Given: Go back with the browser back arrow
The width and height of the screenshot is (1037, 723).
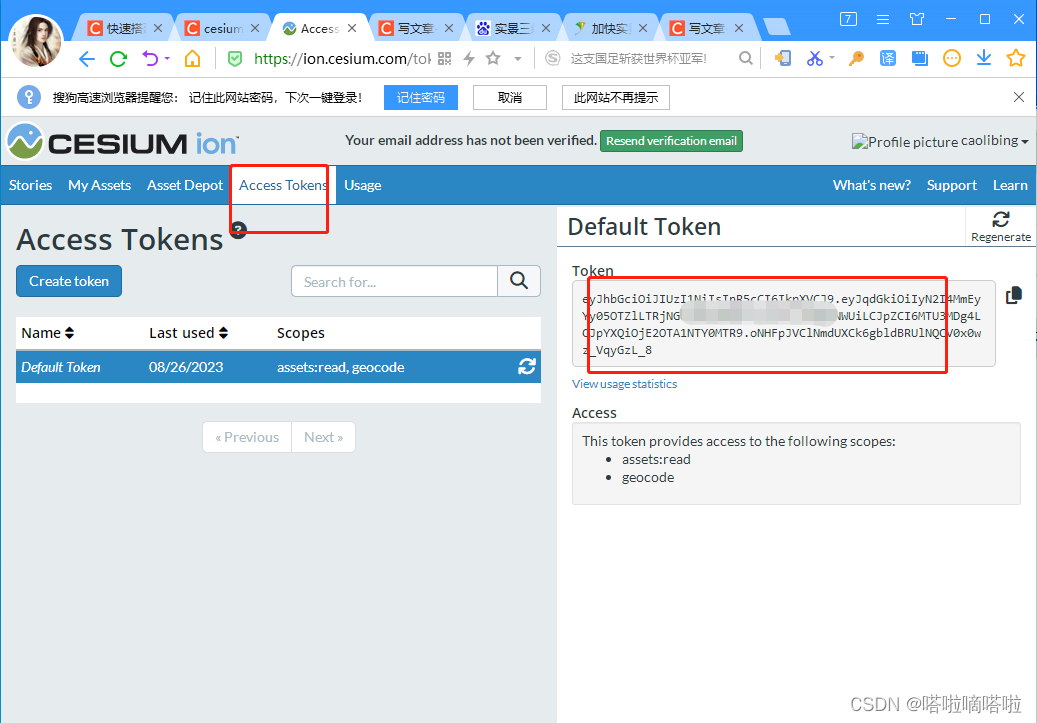Looking at the screenshot, I should pos(87,59).
